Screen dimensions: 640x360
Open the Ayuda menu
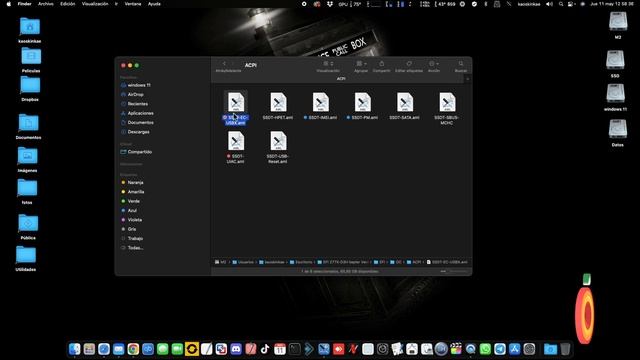point(154,4)
